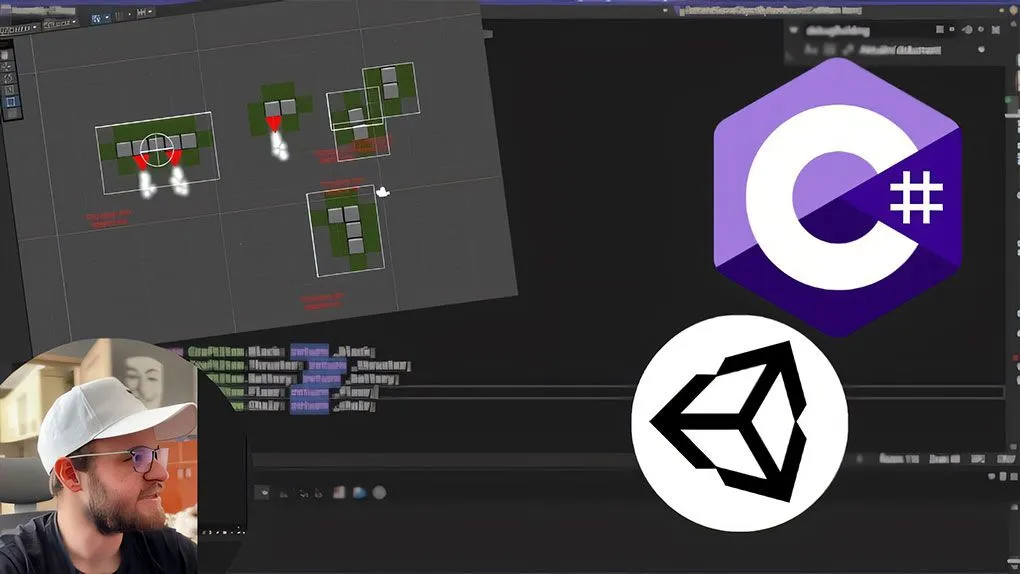Click the blue sphere icon in bottom icon row
Image resolution: width=1020 pixels, height=574 pixels.
click(x=359, y=492)
